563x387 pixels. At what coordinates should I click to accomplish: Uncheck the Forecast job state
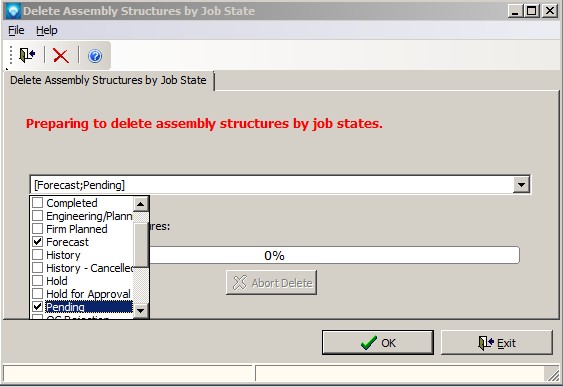point(38,242)
